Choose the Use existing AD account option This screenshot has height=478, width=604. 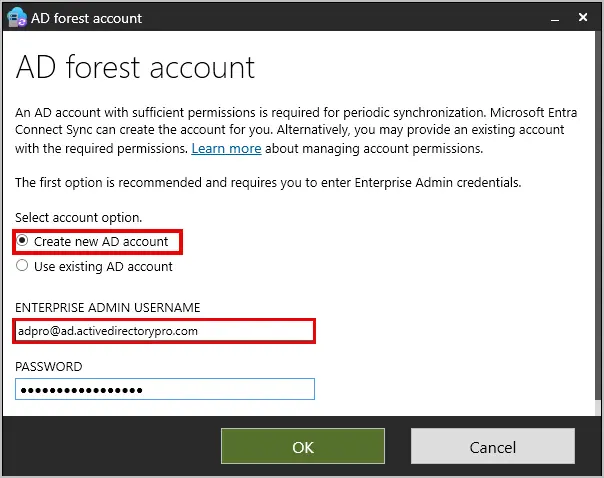click(x=22, y=266)
